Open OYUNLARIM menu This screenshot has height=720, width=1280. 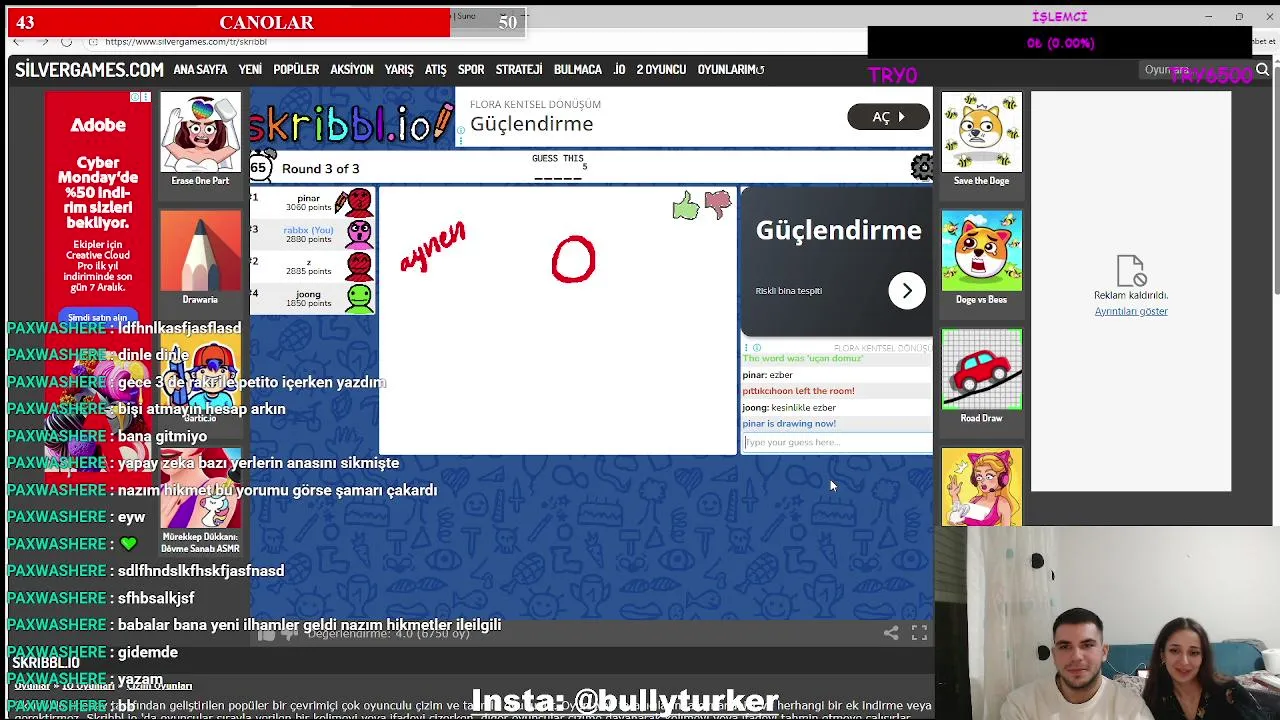(731, 70)
